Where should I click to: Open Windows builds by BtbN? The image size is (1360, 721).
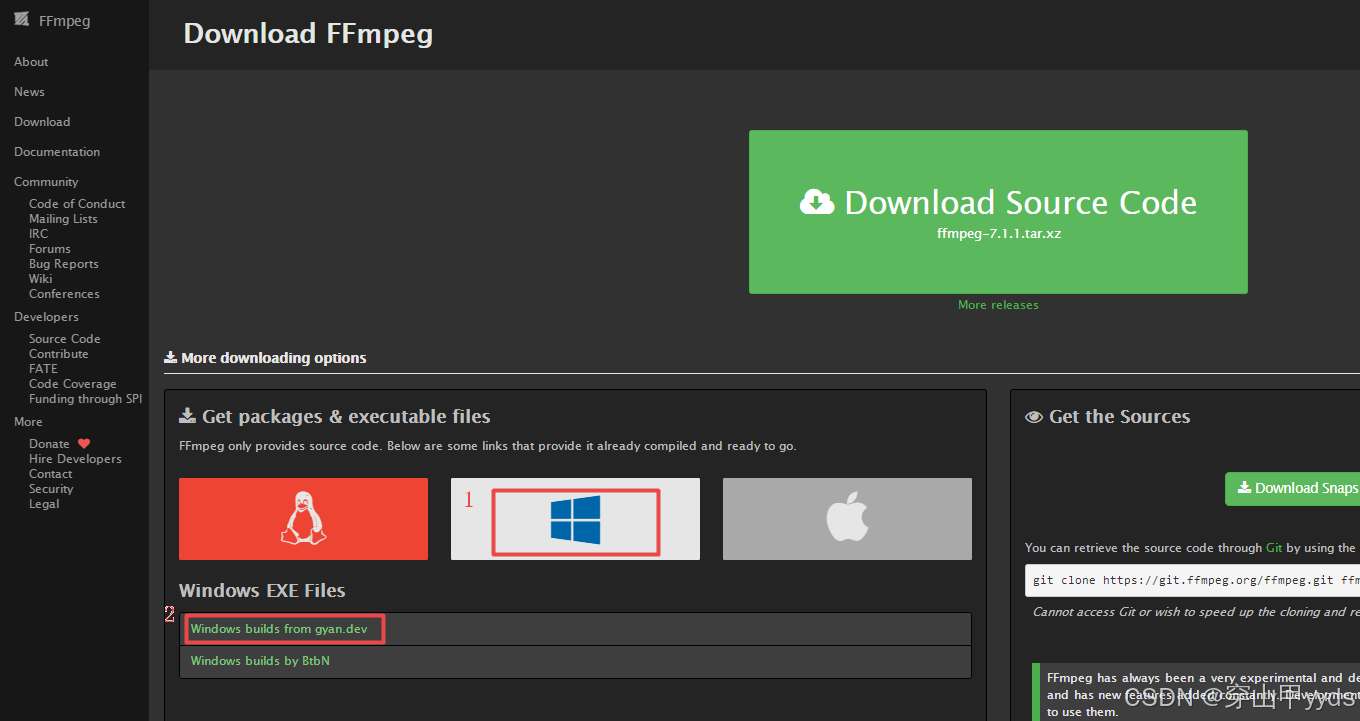click(x=260, y=661)
